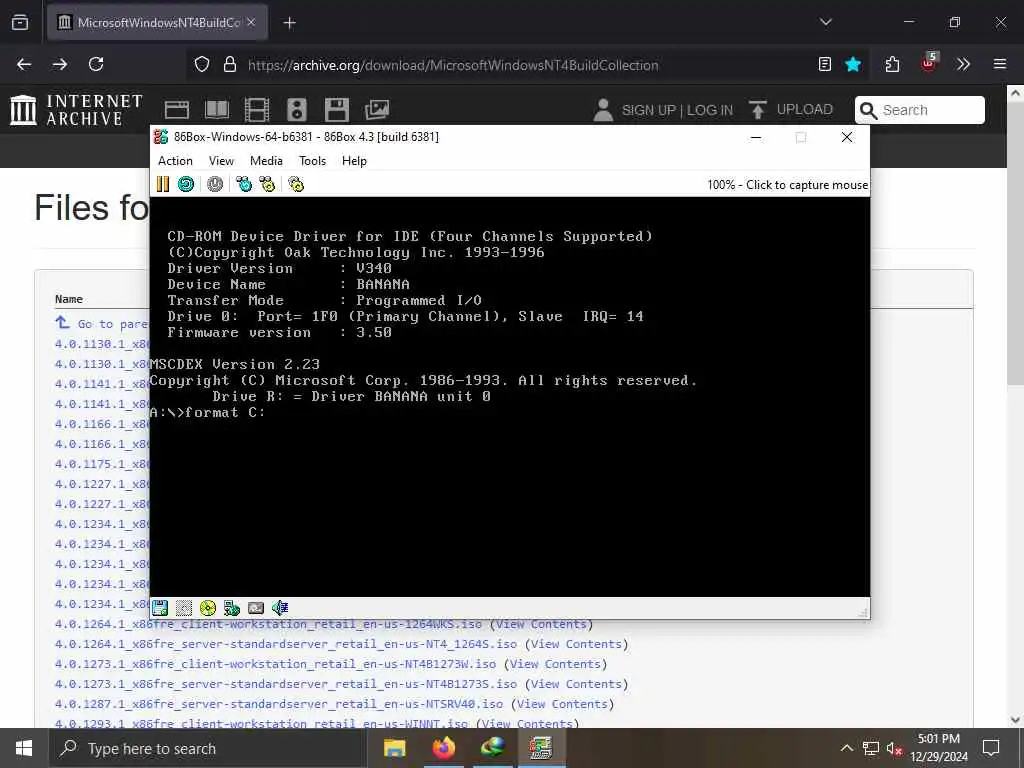Image resolution: width=1024 pixels, height=768 pixels.
Task: Open the 86Box Help menu
Action: (x=354, y=161)
